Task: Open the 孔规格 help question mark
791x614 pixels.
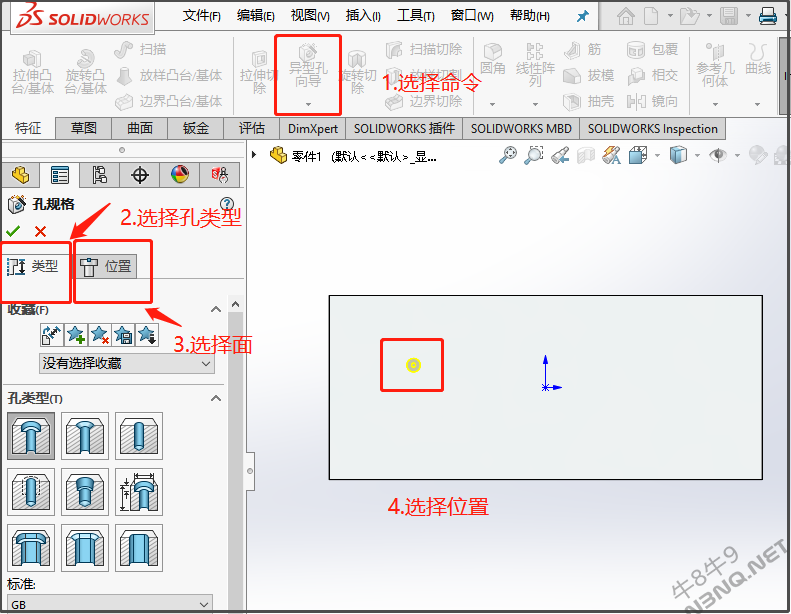Action: (227, 203)
